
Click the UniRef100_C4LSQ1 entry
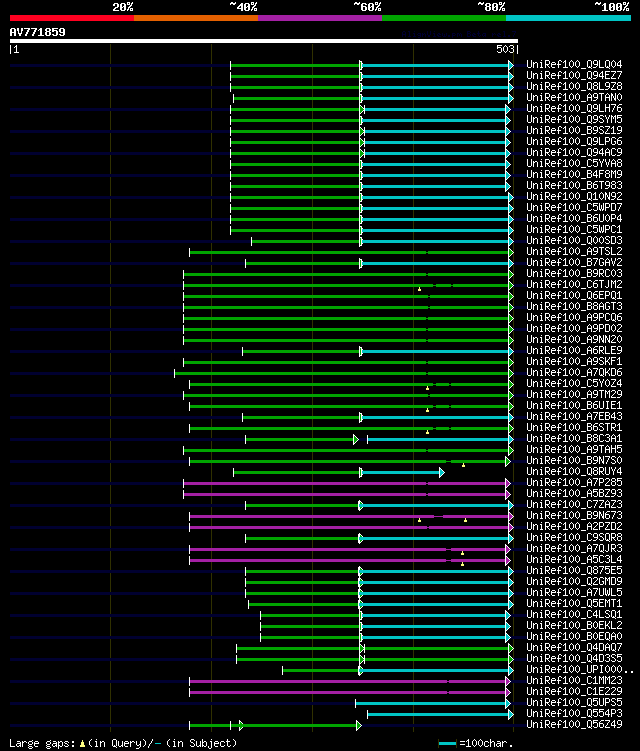[x=574, y=614]
